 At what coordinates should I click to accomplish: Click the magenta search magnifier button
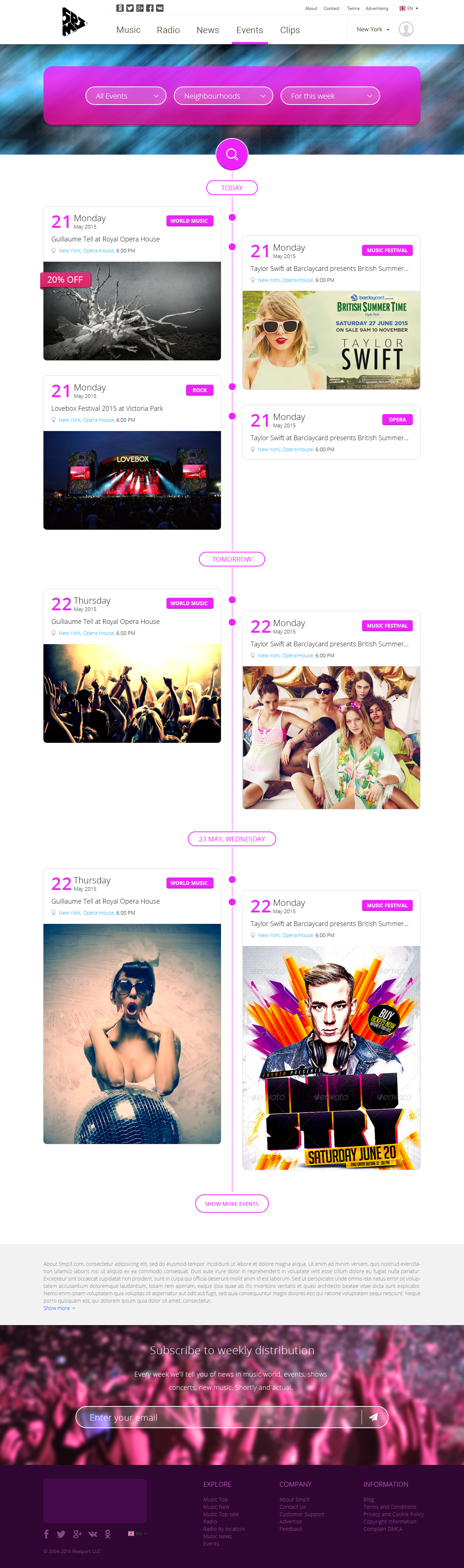click(232, 155)
